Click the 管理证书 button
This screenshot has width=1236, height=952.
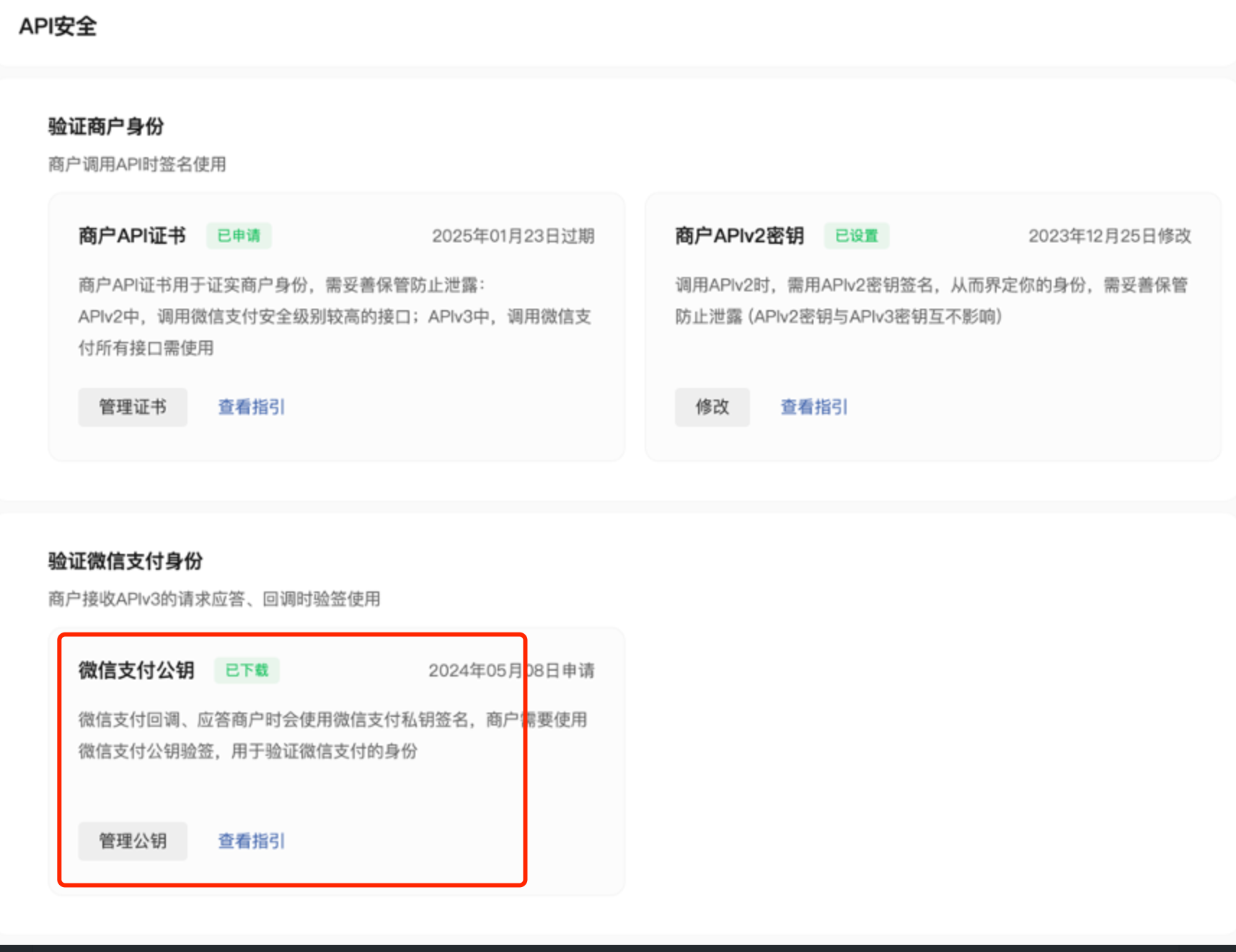point(133,407)
